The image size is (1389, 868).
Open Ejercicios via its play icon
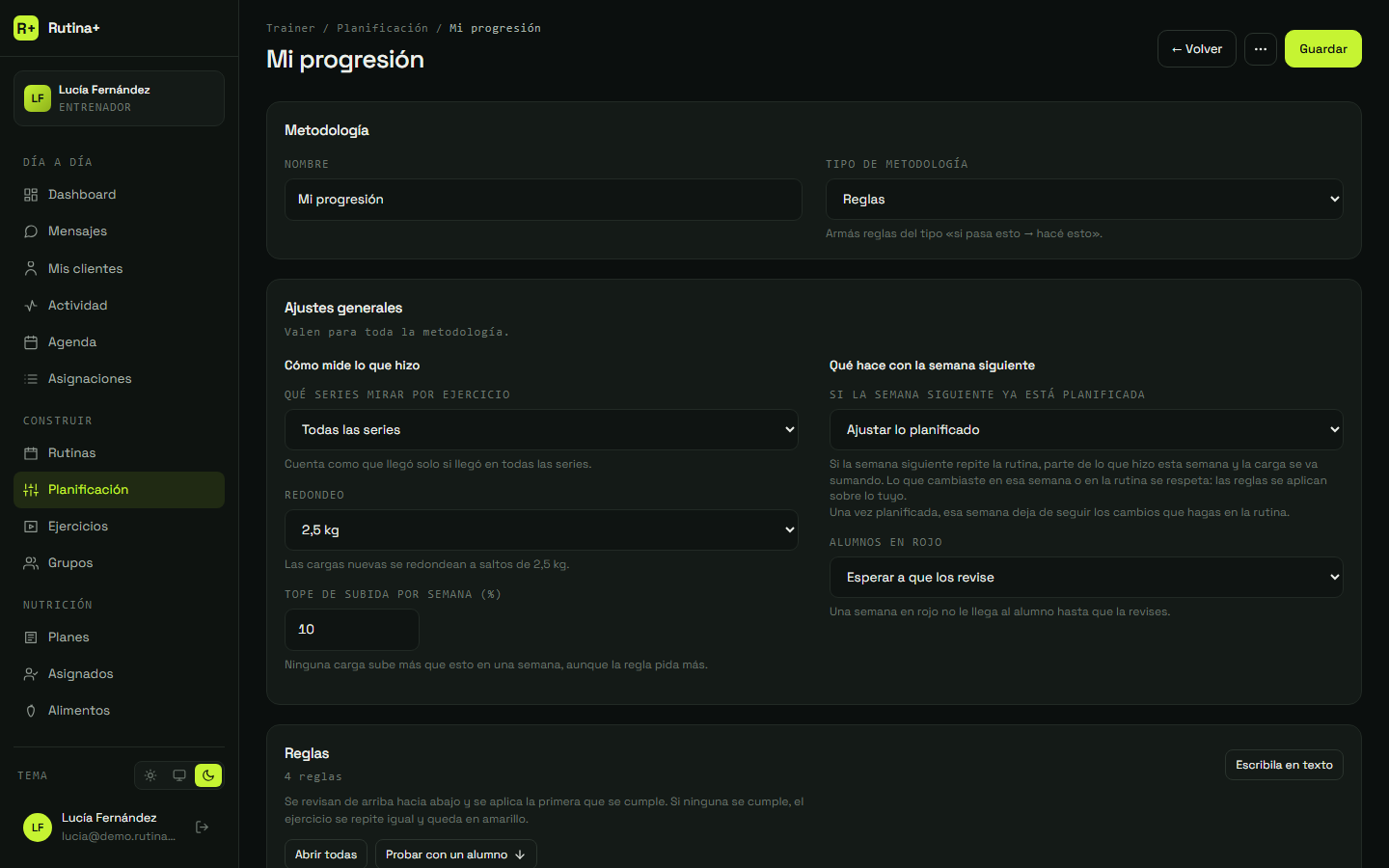coord(31,527)
